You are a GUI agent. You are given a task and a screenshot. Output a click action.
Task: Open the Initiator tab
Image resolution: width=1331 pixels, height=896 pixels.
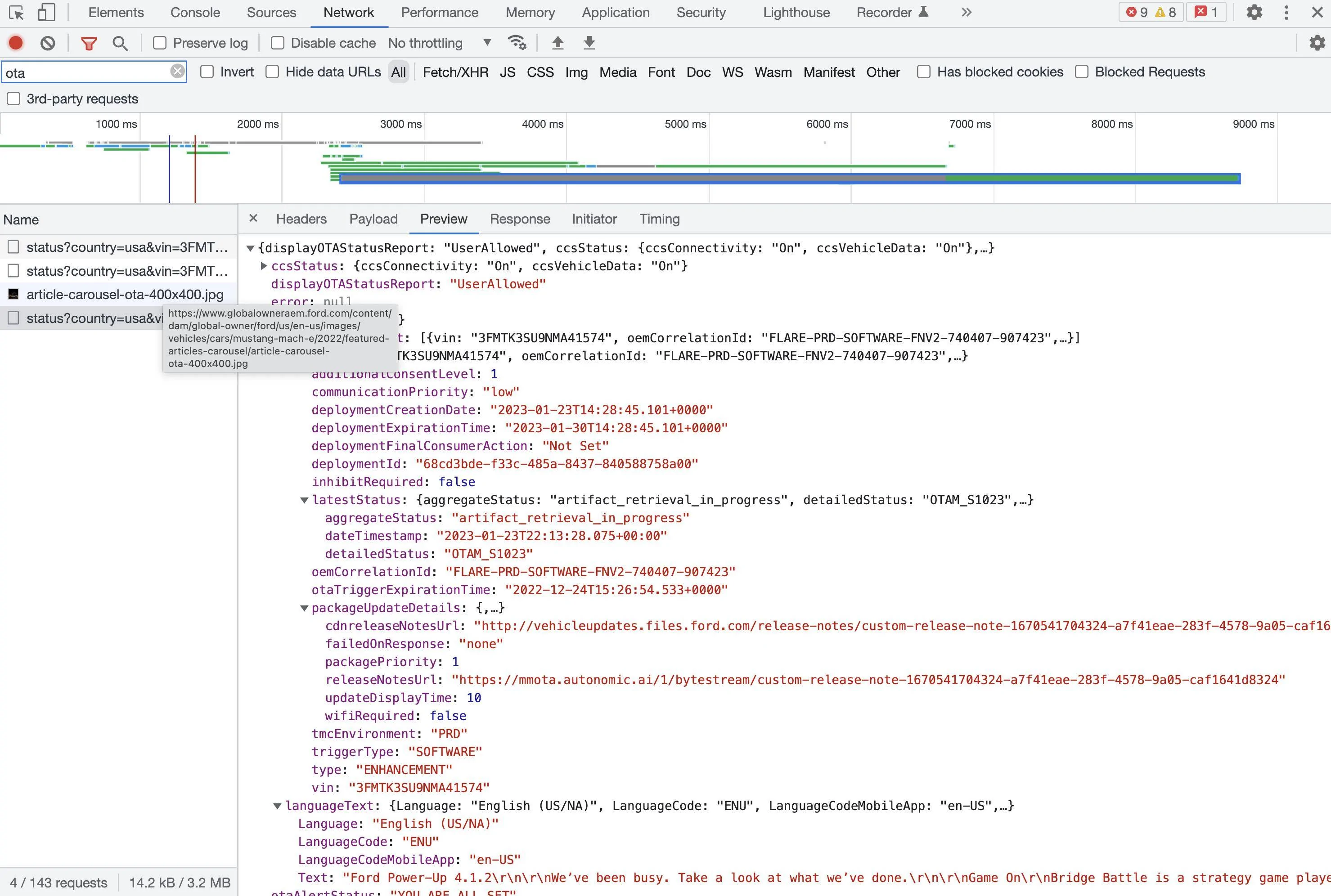[594, 219]
